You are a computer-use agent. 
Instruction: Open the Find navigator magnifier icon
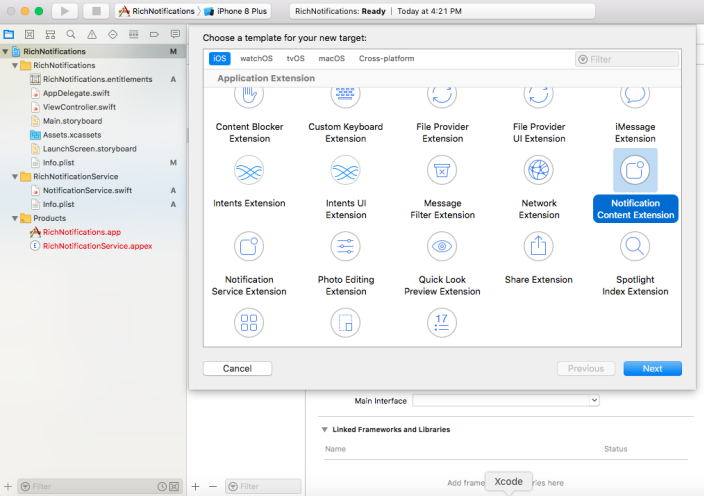71,34
